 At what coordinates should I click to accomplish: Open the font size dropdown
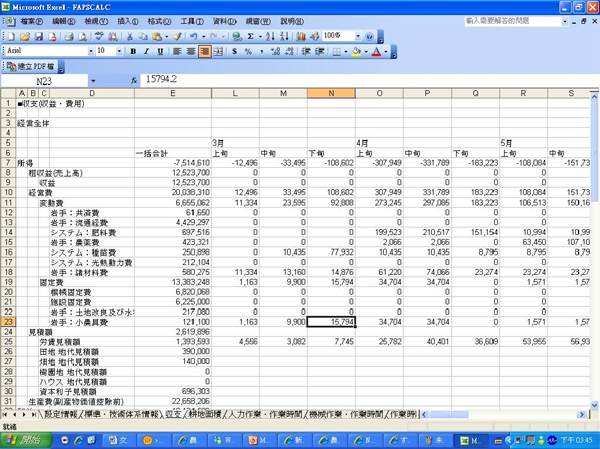[120, 51]
